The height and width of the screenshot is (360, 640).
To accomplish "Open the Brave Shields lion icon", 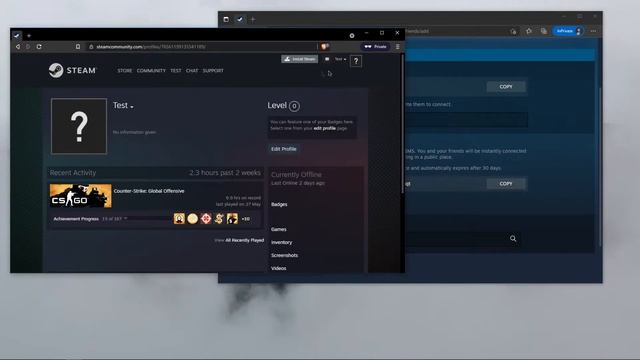I will click(325, 47).
